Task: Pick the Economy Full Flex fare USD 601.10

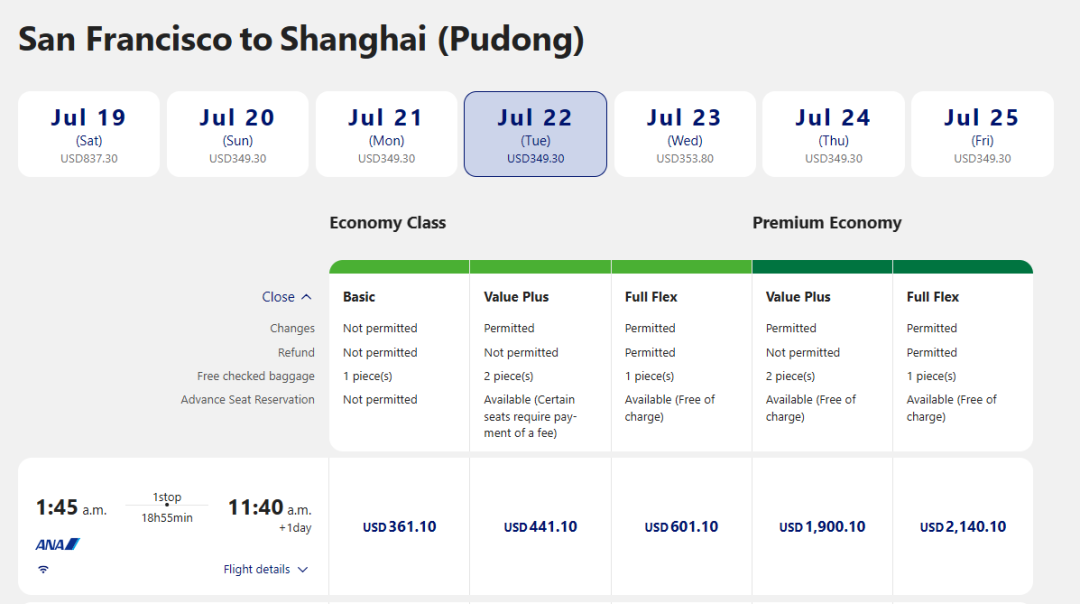Action: (x=681, y=527)
